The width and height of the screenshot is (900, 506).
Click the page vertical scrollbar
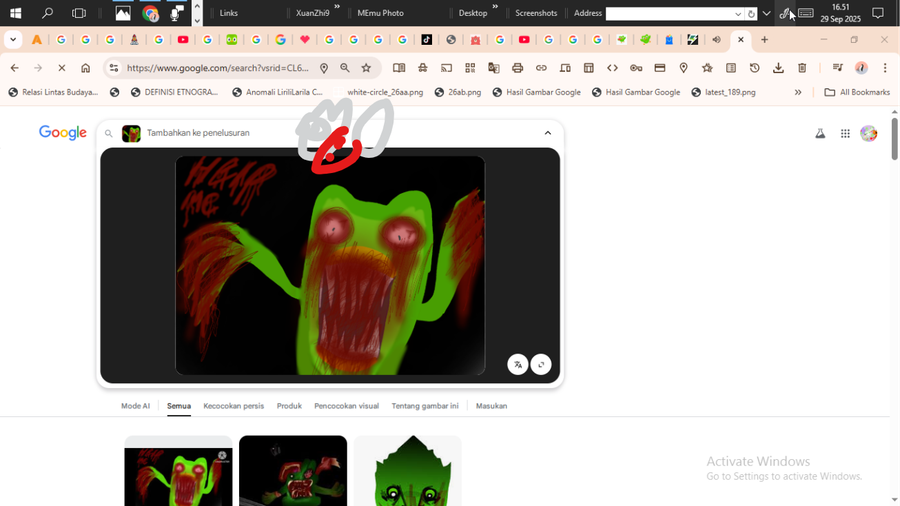click(x=894, y=139)
